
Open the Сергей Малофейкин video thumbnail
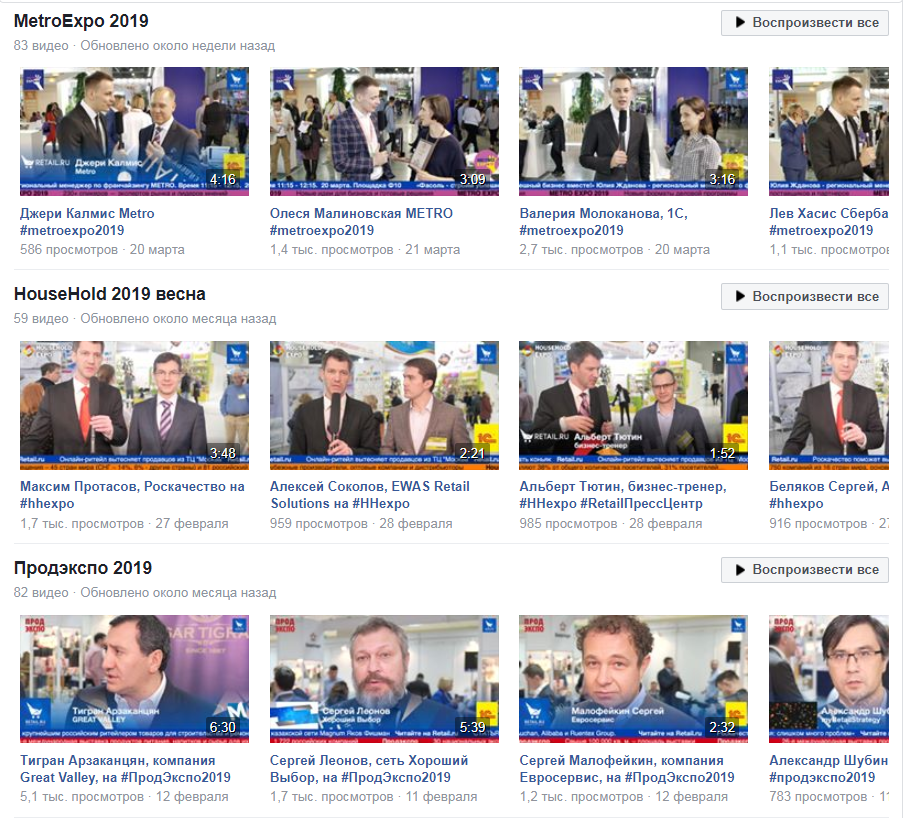[633, 679]
